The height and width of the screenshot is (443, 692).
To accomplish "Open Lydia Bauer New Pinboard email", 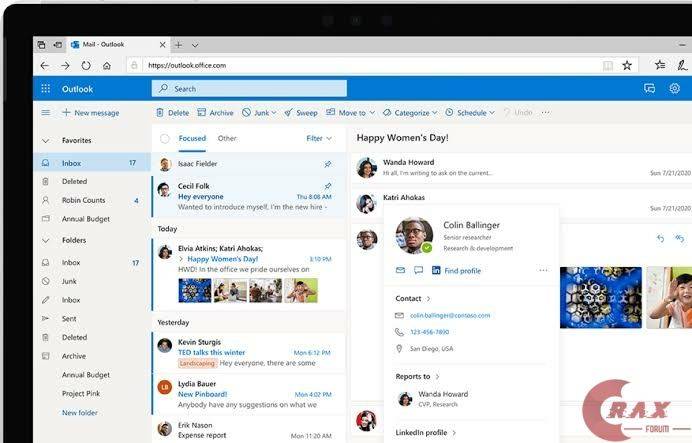I will 249,394.
